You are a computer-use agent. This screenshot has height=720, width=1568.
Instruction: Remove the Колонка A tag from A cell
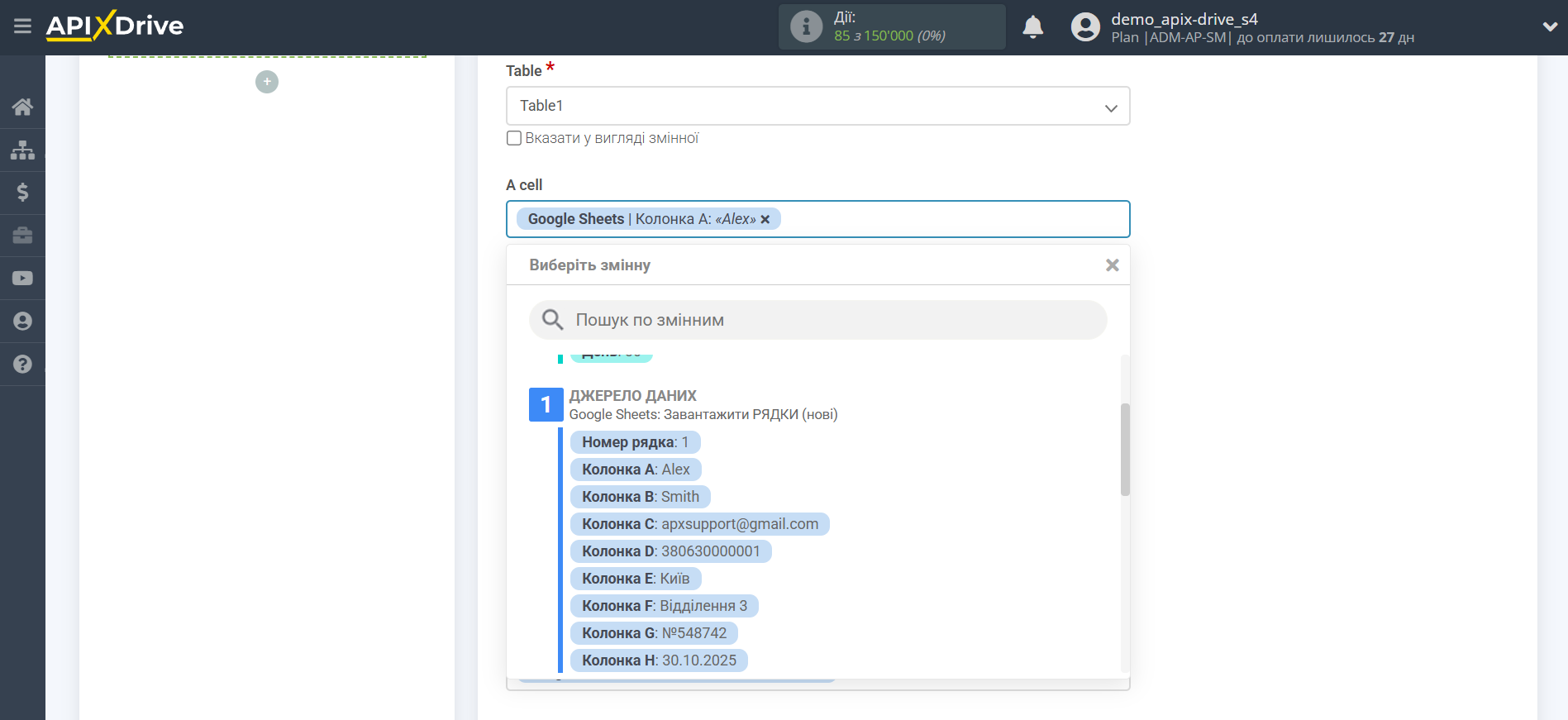point(765,219)
